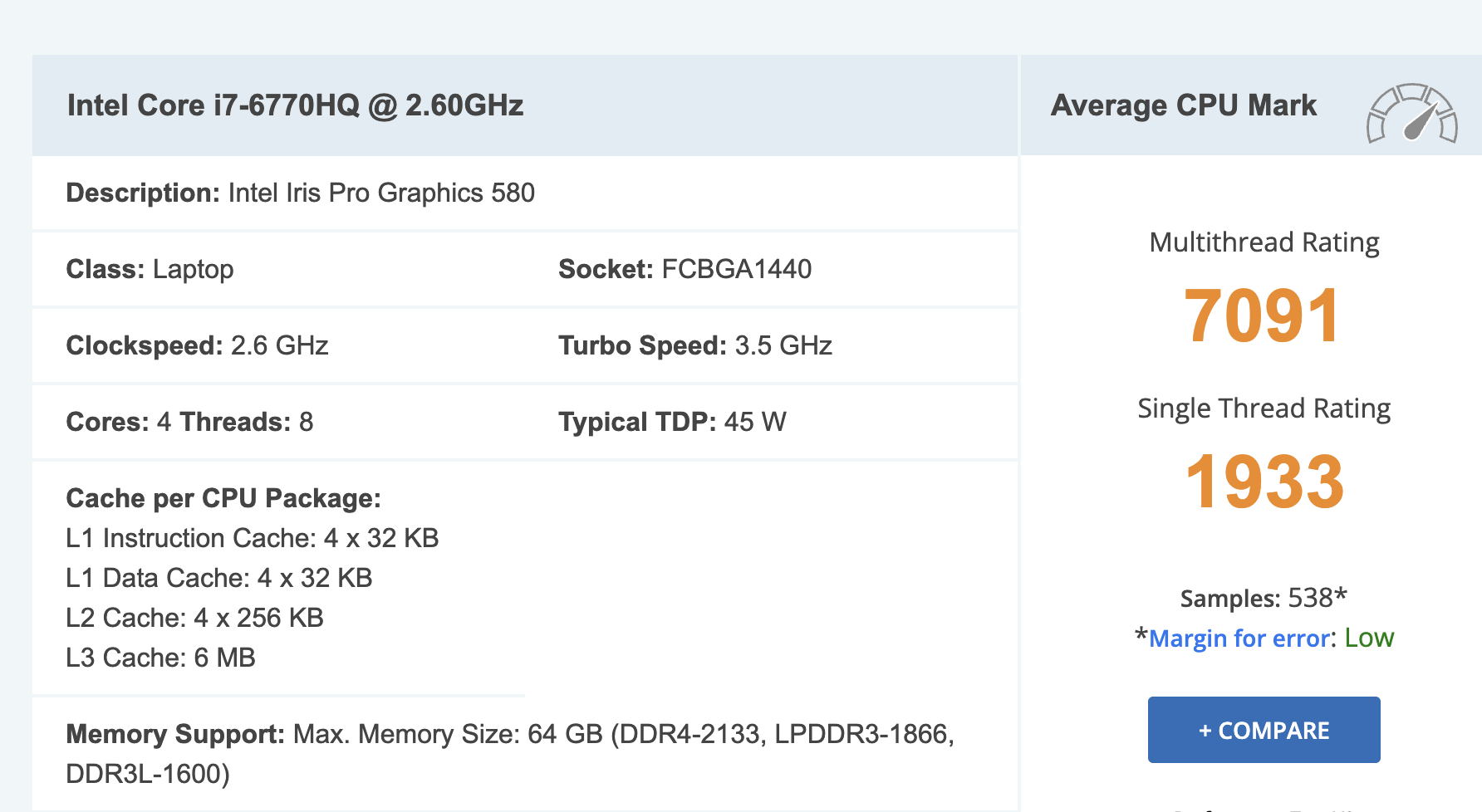1482x812 pixels.
Task: Click the Memory Support label
Action: coord(175,734)
